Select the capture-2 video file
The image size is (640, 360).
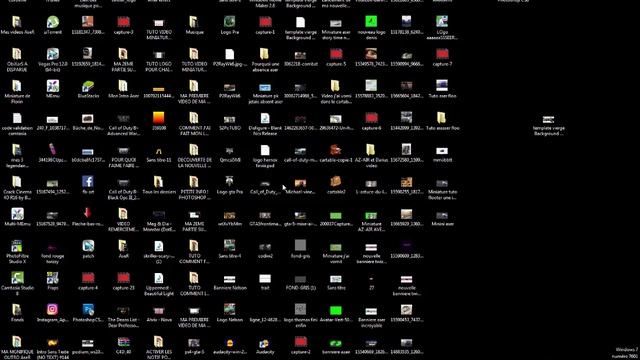pyautogui.click(x=300, y=342)
